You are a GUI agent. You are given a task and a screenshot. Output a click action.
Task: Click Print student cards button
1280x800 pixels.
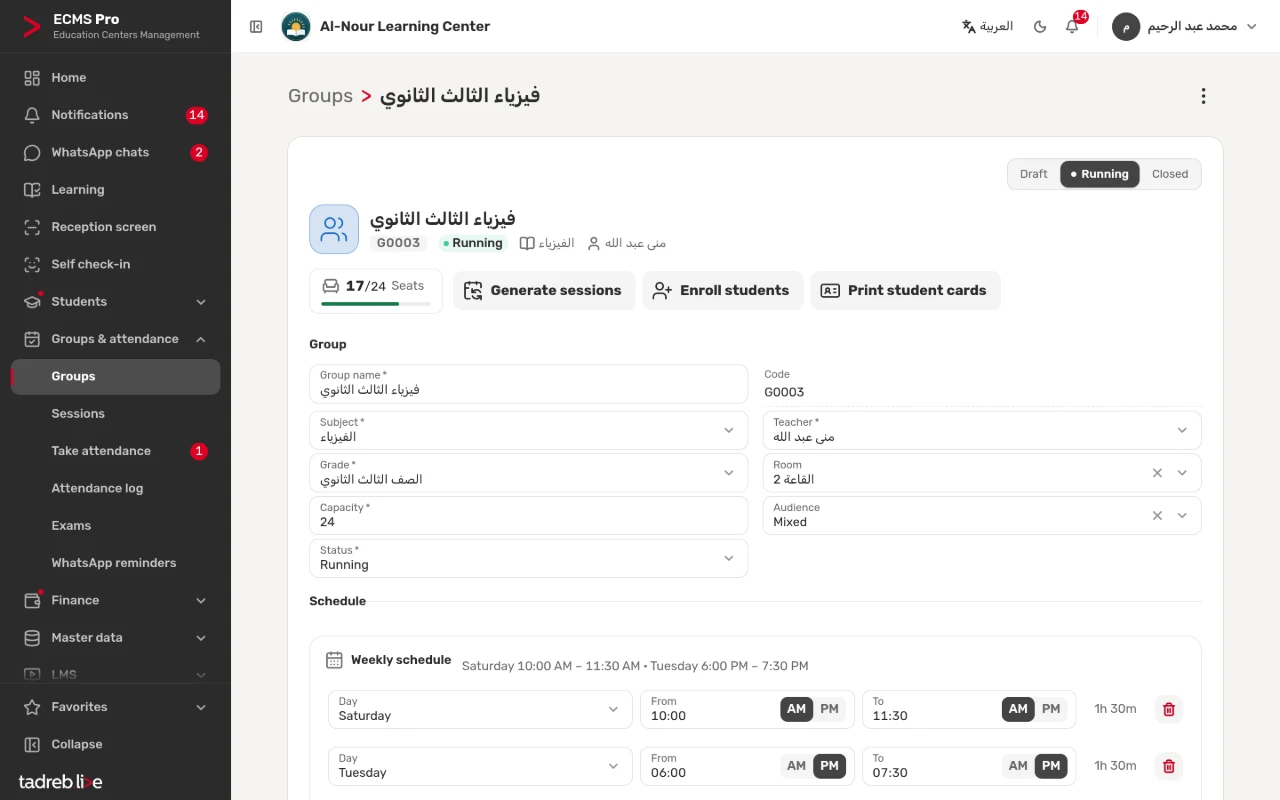click(x=905, y=291)
